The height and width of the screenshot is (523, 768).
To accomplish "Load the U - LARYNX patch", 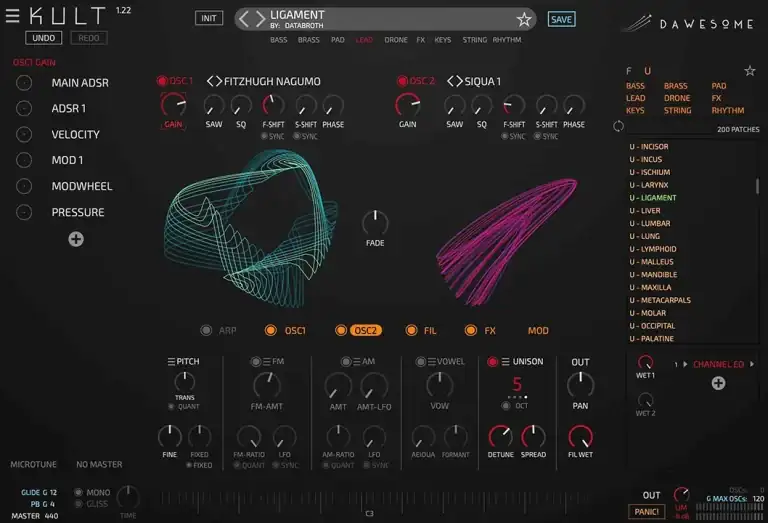I will pyautogui.click(x=649, y=185).
